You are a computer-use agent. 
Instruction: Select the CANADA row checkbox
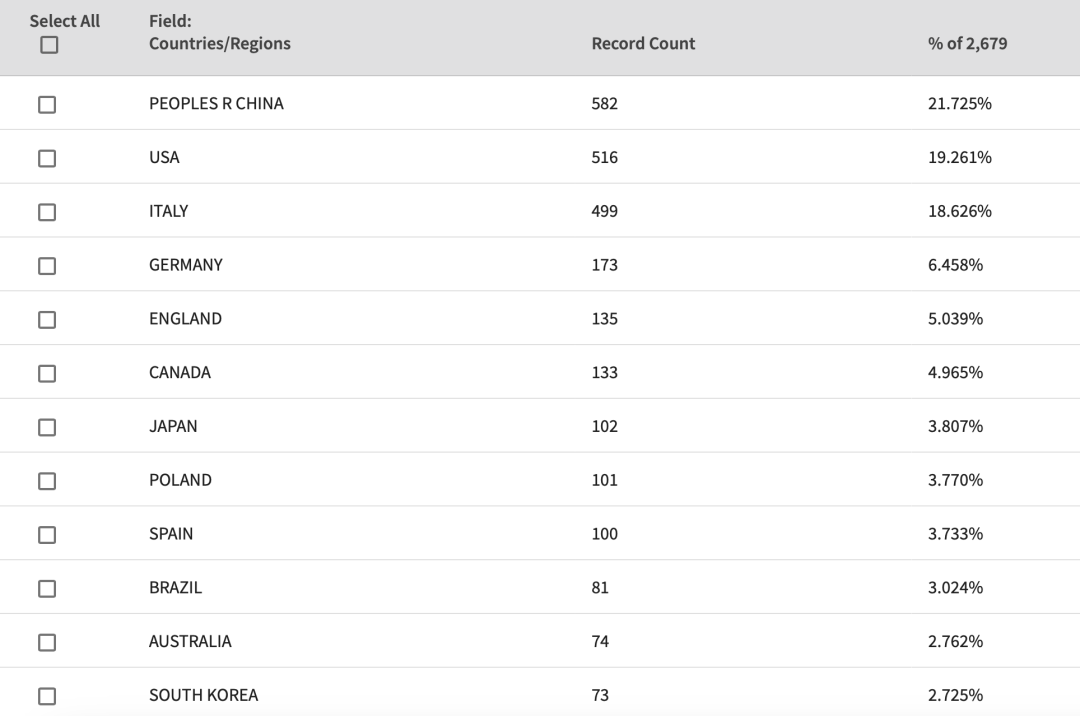[x=47, y=373]
